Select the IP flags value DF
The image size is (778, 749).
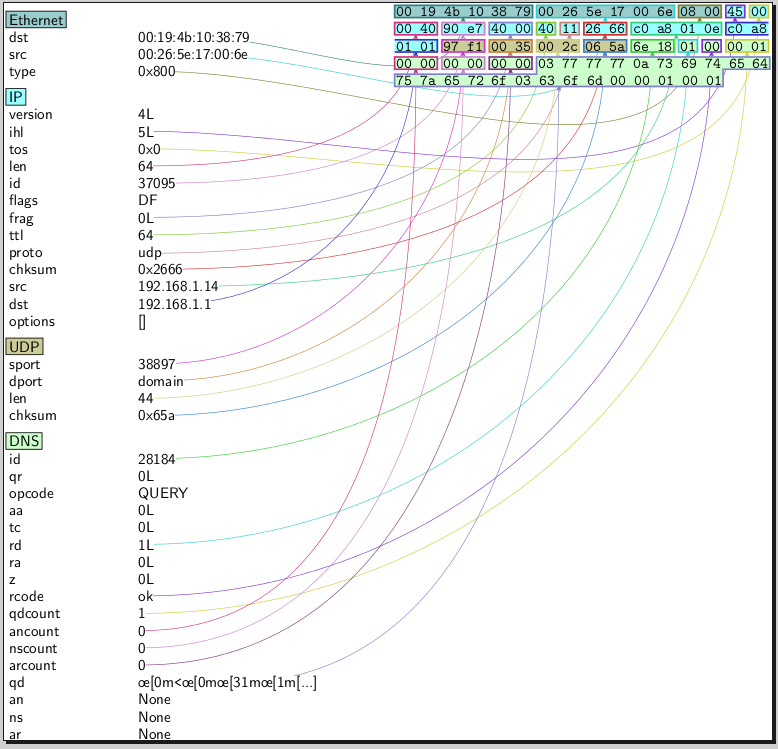point(147,201)
